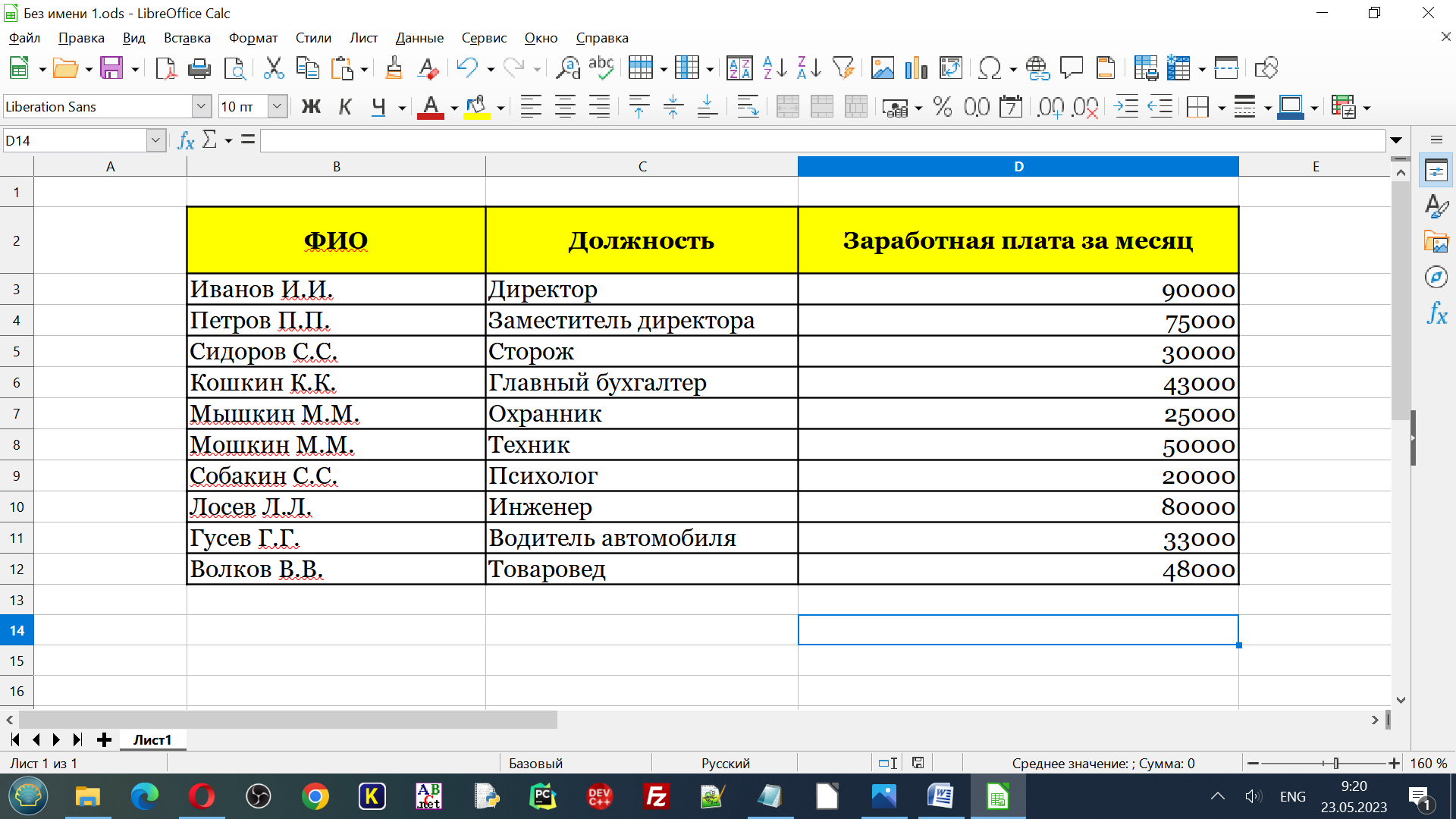The height and width of the screenshot is (819, 1456).
Task: Toggle Center Horizontally alignment
Action: pyautogui.click(x=565, y=107)
